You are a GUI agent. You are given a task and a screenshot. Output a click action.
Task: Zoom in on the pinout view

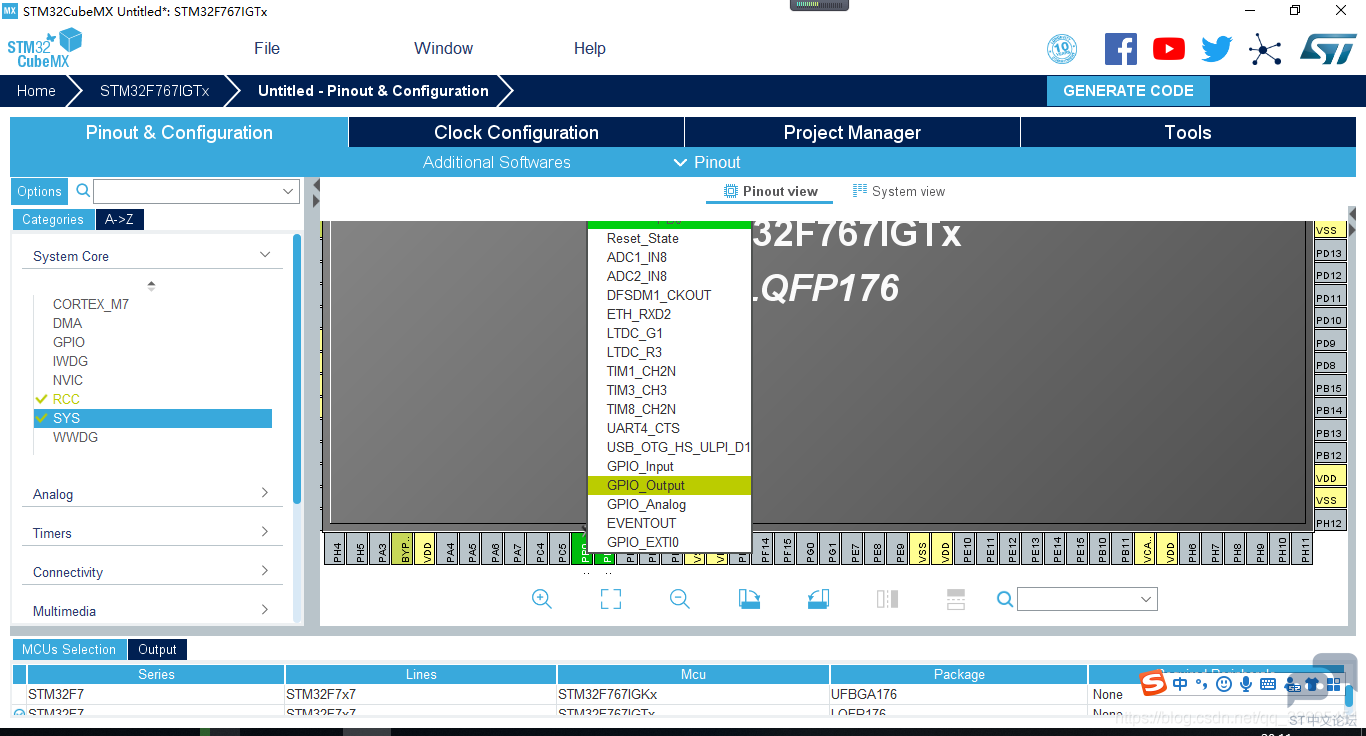542,599
